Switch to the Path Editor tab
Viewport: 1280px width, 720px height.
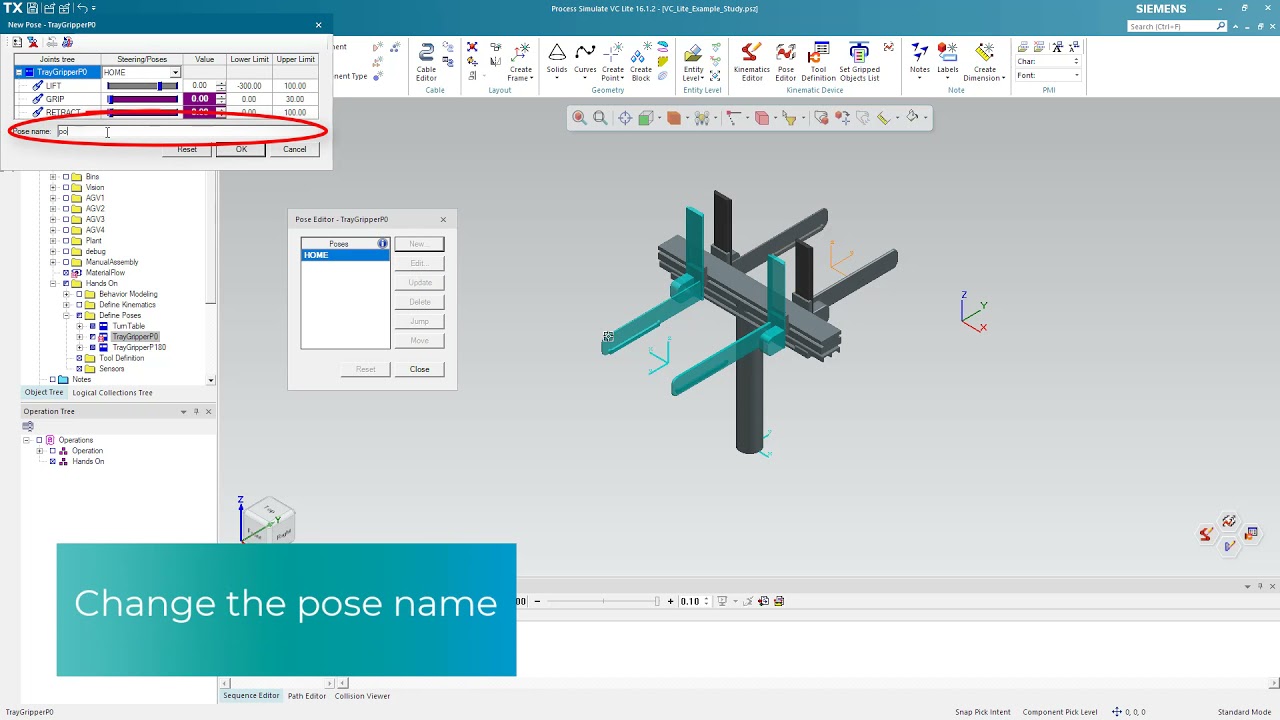click(x=307, y=696)
